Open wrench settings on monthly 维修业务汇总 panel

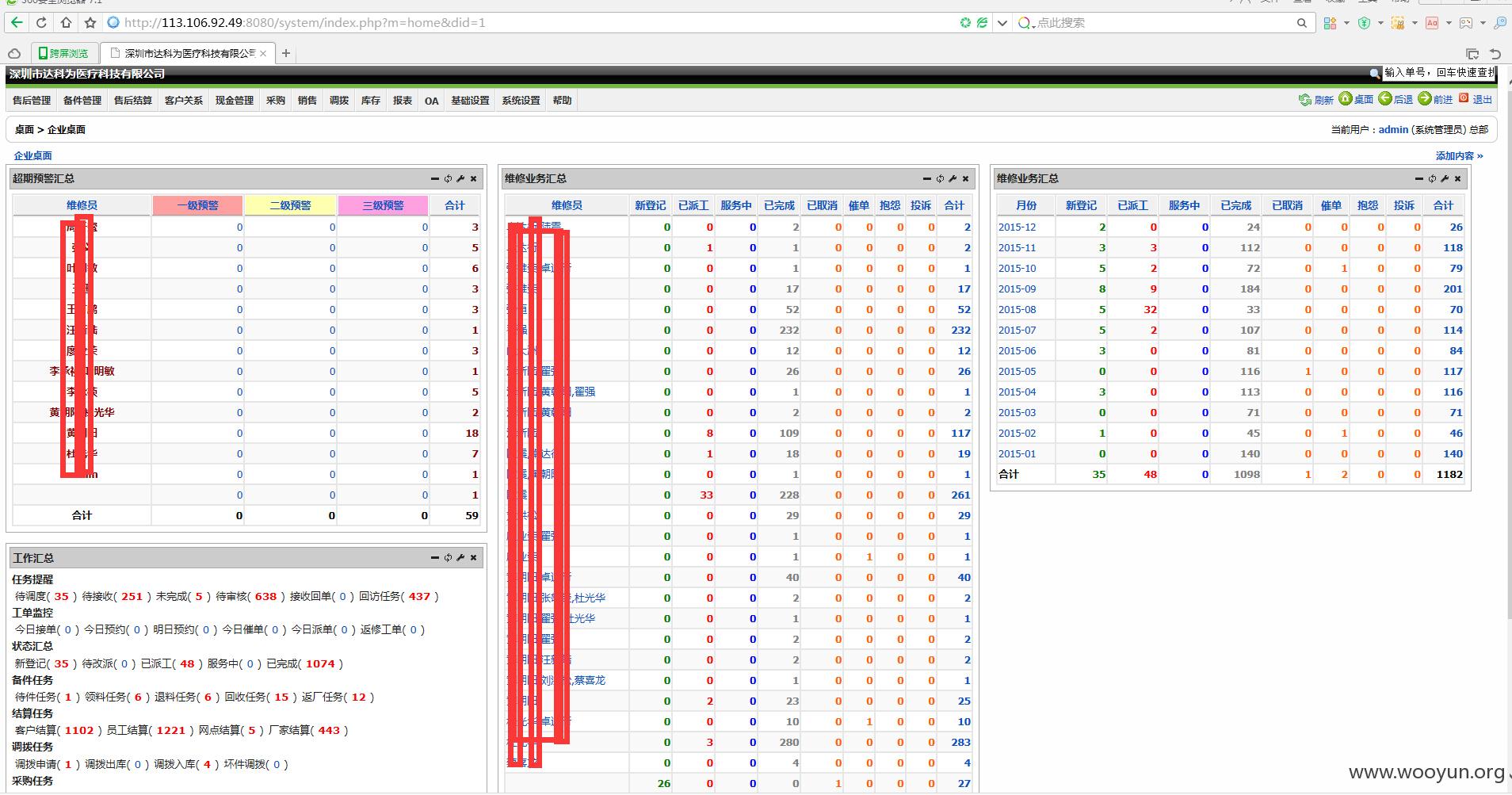(x=1445, y=178)
